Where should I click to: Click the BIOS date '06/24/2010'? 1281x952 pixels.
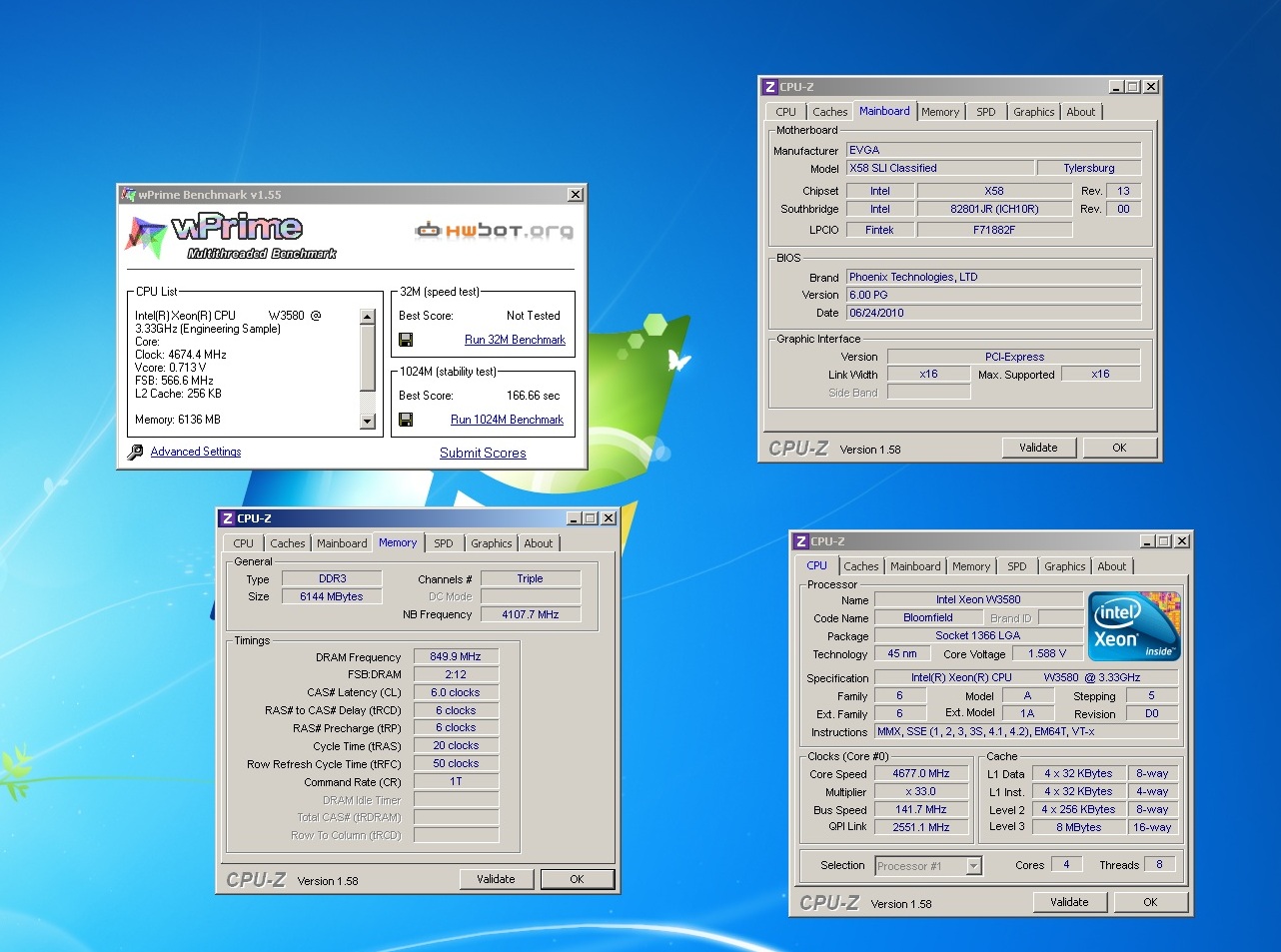coord(993,313)
